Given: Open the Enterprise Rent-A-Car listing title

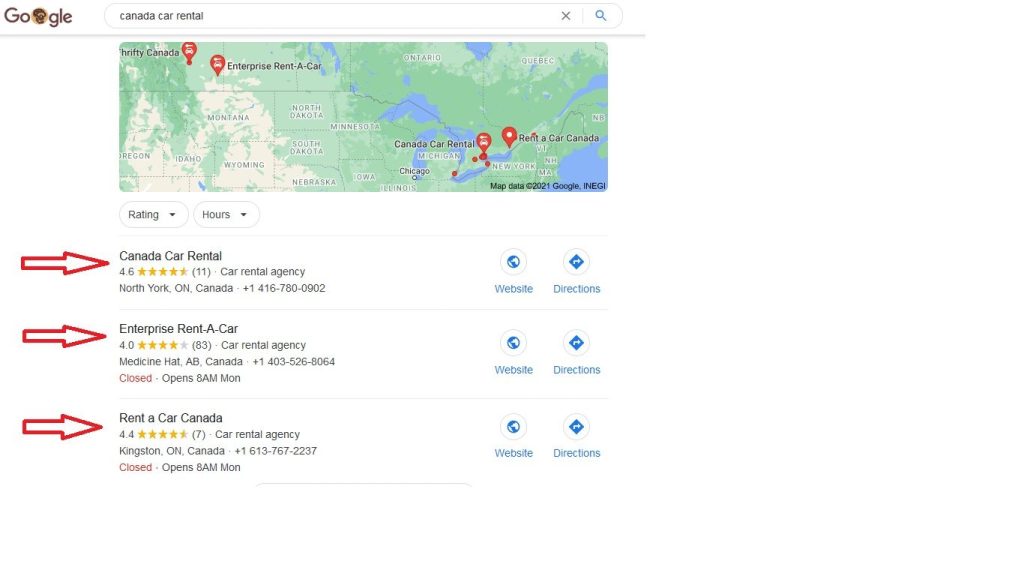Looking at the screenshot, I should [x=178, y=329].
